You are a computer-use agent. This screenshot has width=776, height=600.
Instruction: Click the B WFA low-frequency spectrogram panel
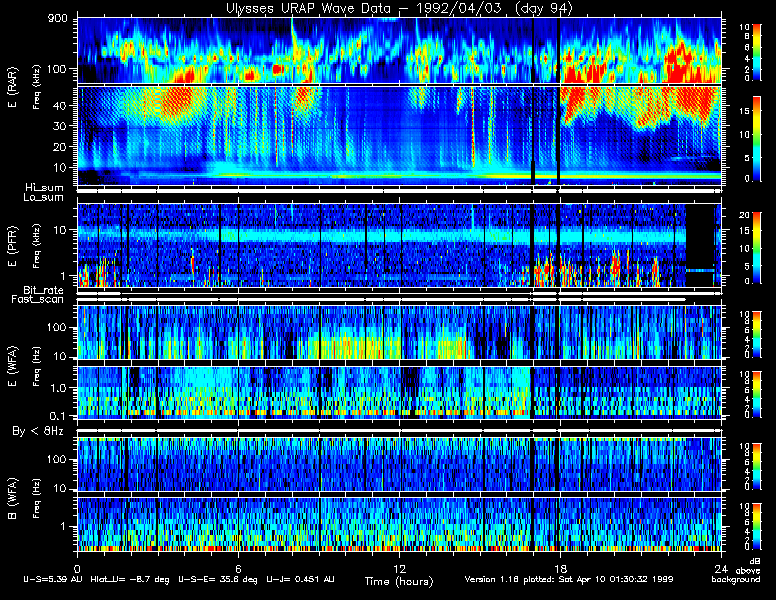(x=399, y=525)
